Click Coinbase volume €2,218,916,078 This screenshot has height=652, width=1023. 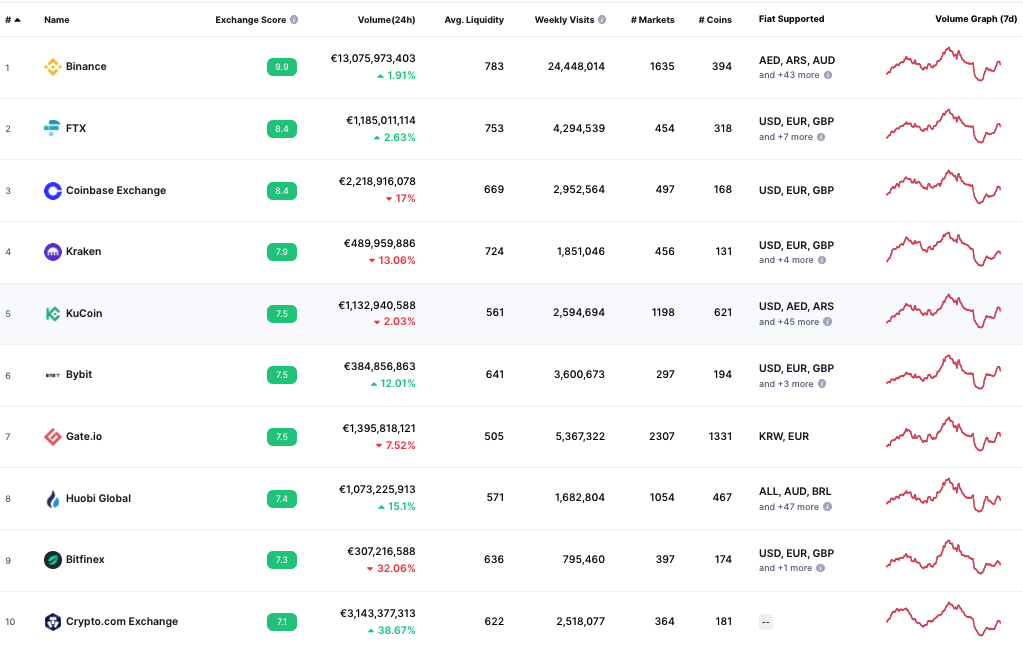[x=377, y=182]
